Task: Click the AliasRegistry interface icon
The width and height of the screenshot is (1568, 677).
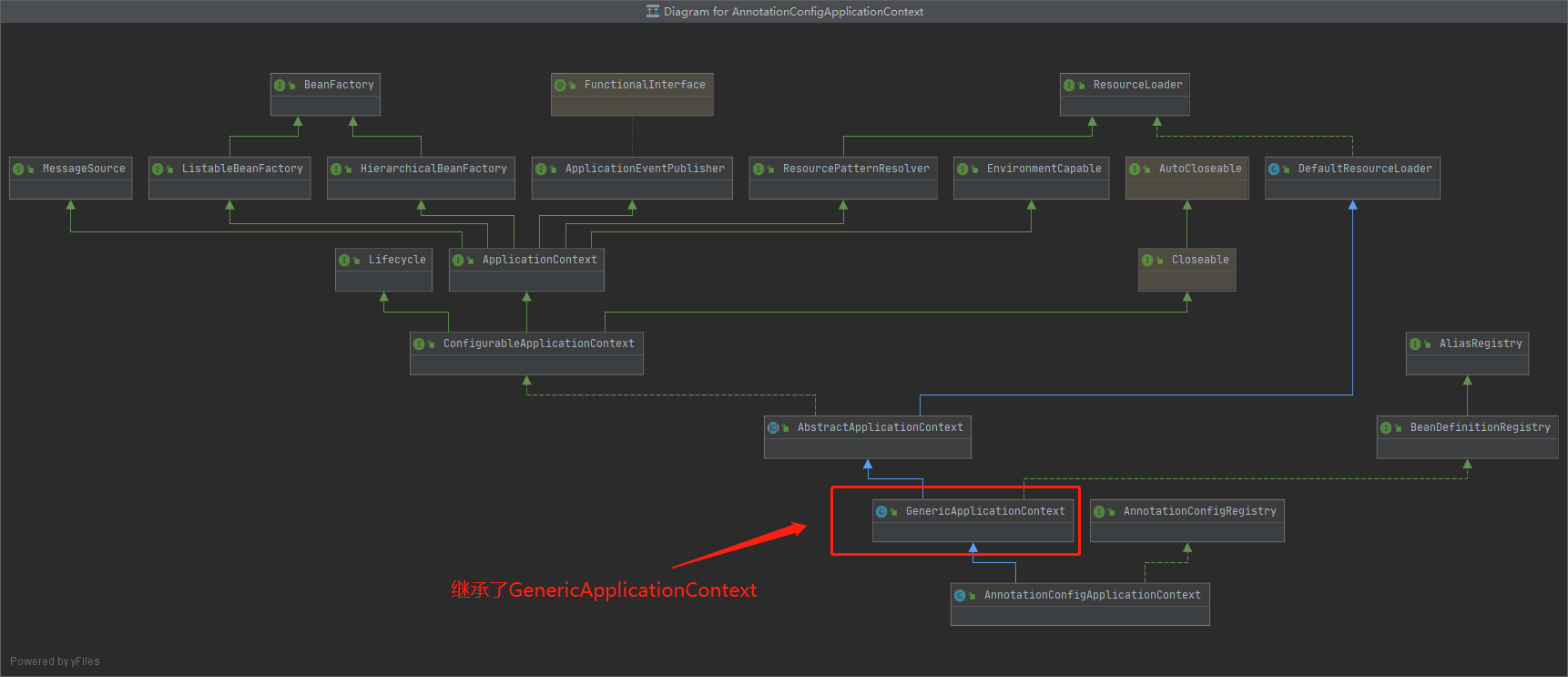Action: (1415, 344)
